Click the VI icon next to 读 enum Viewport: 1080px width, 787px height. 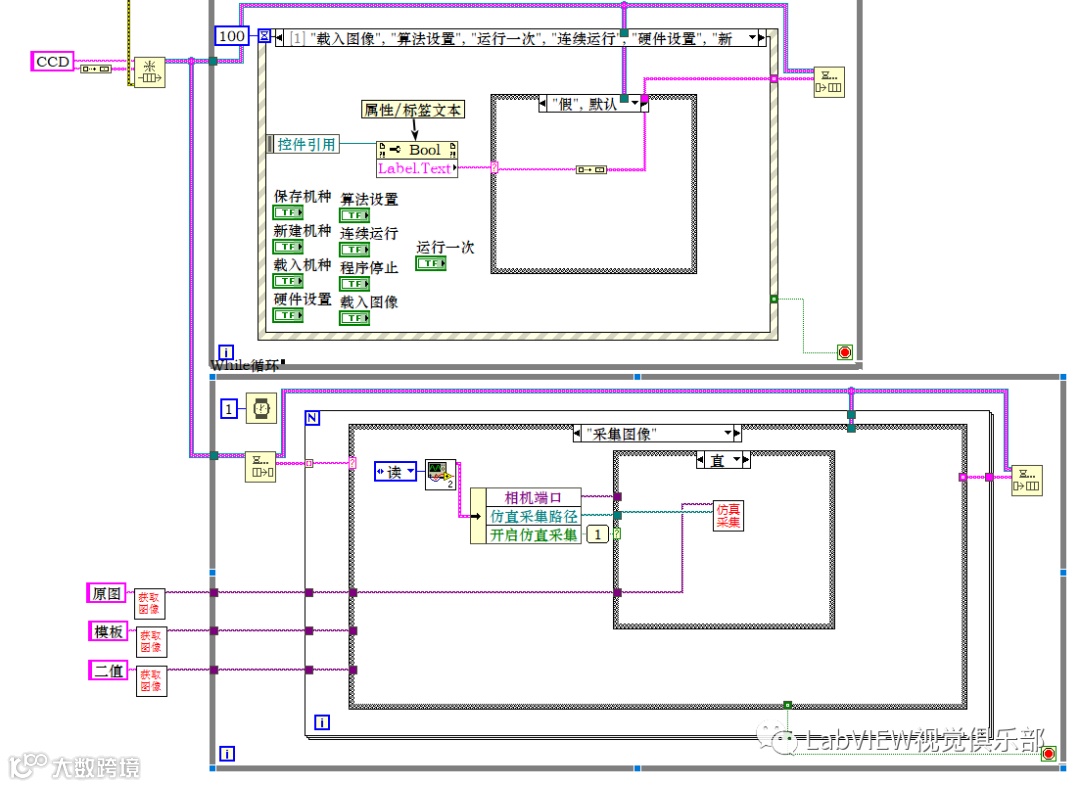click(440, 474)
